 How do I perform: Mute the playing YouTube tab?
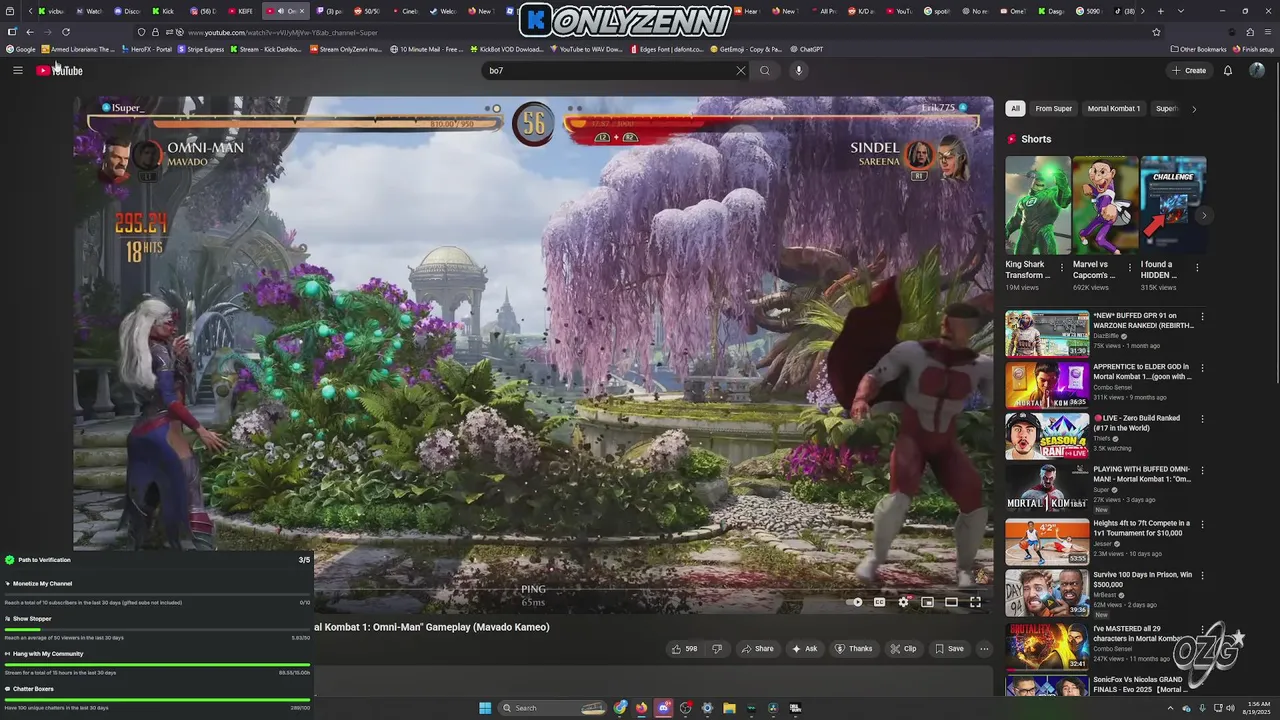tap(280, 11)
